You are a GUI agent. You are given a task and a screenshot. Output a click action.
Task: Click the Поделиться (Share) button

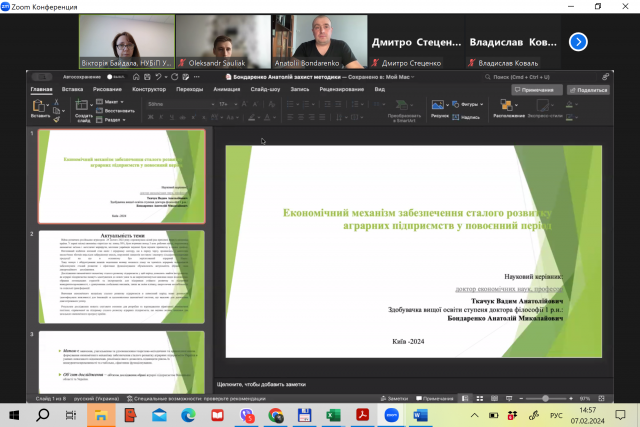[x=587, y=89]
